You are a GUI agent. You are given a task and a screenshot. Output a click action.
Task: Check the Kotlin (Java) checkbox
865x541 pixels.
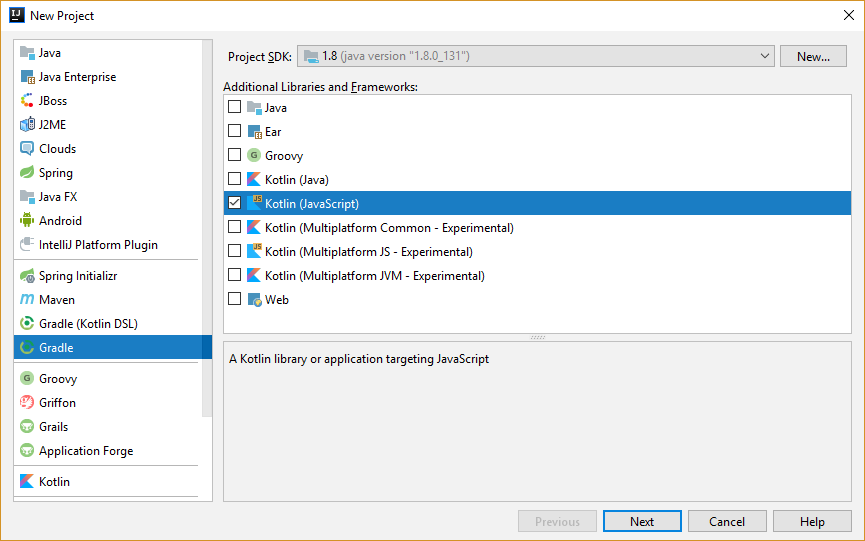[x=234, y=179]
